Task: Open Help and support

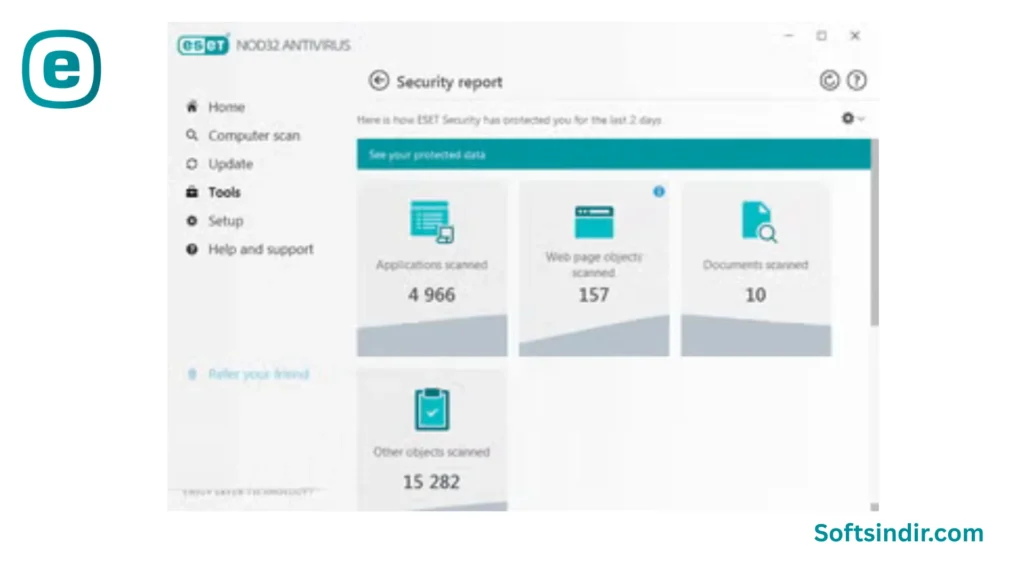Action: [x=260, y=249]
